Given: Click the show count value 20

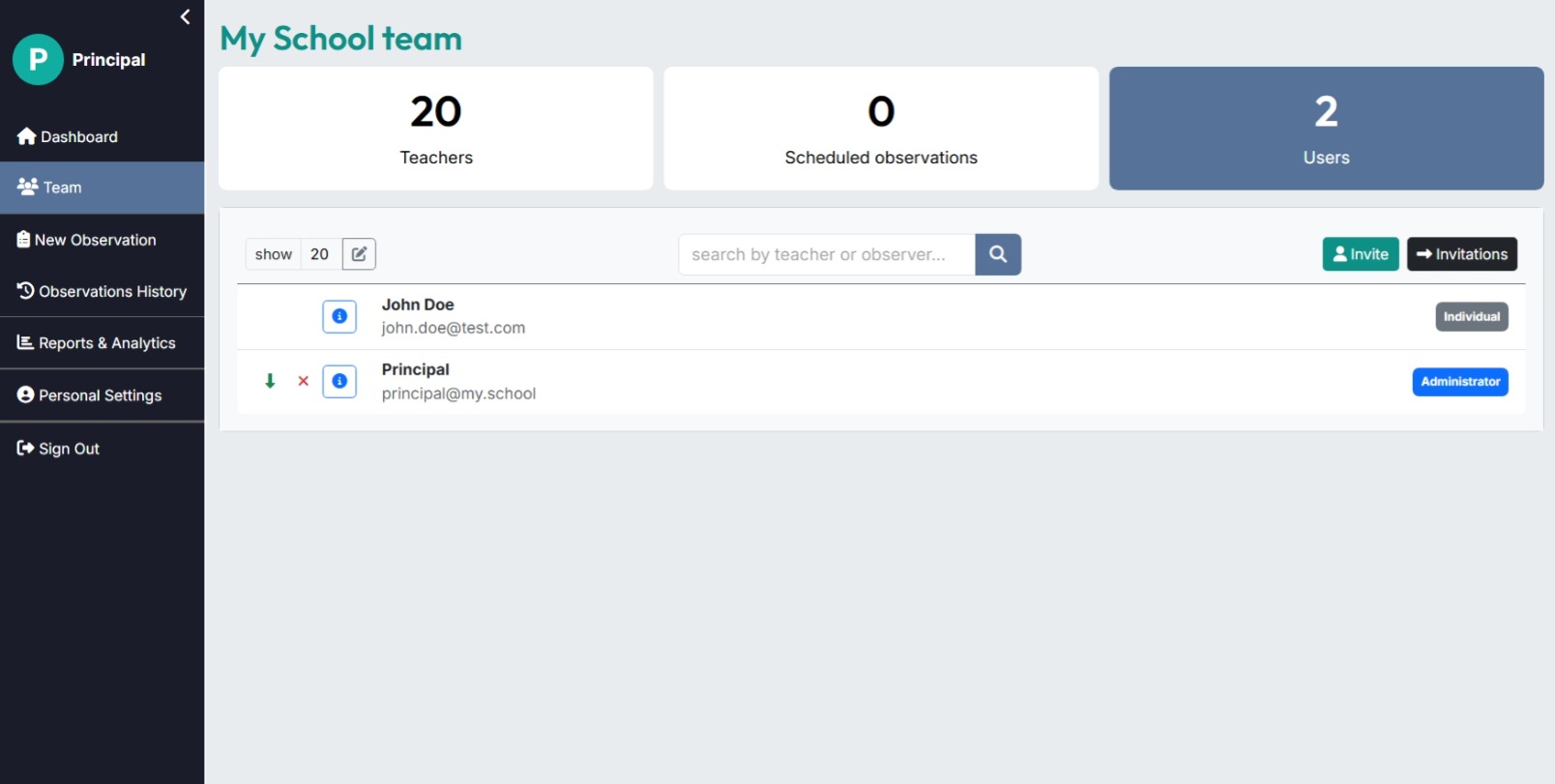Looking at the screenshot, I should pos(319,254).
